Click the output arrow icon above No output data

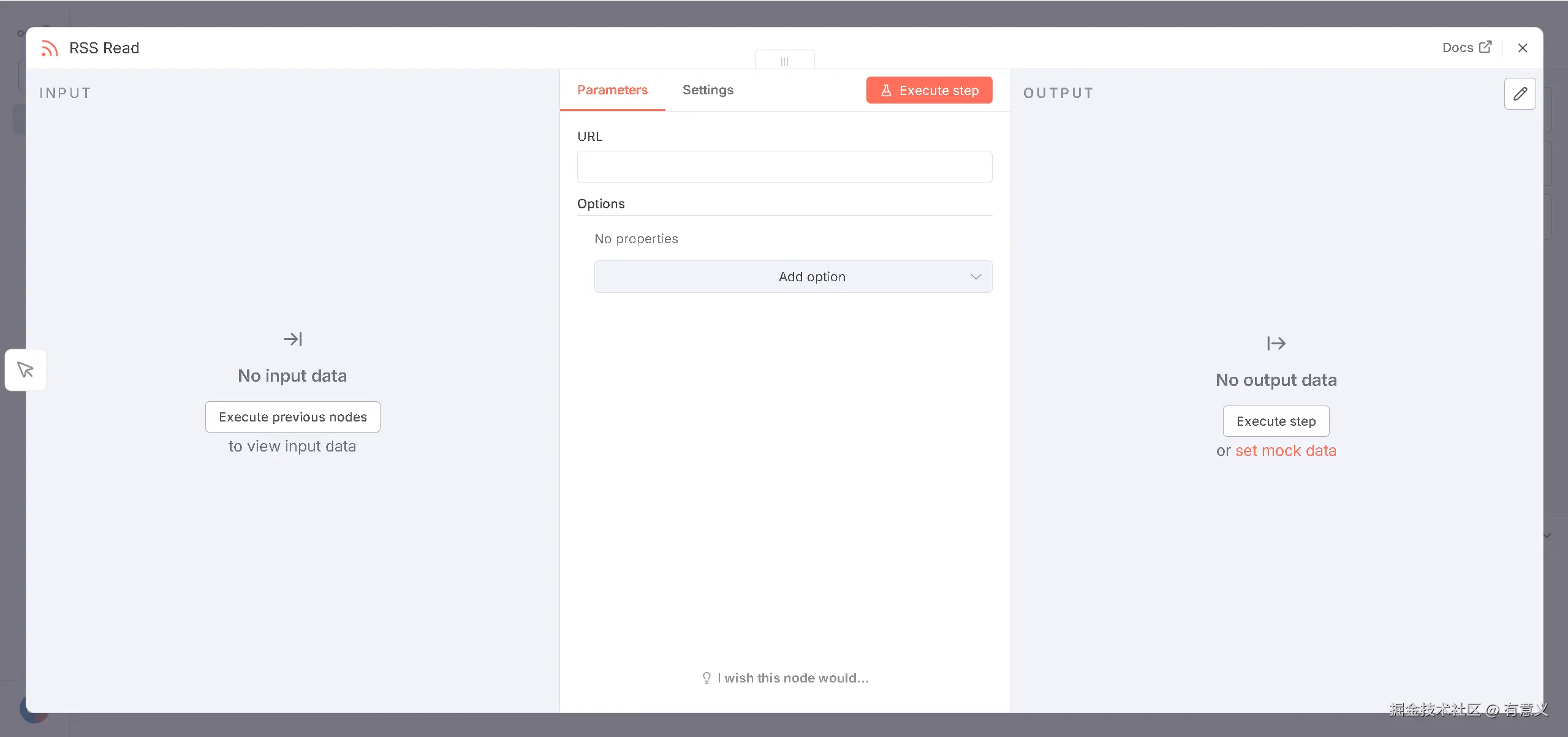[x=1276, y=343]
